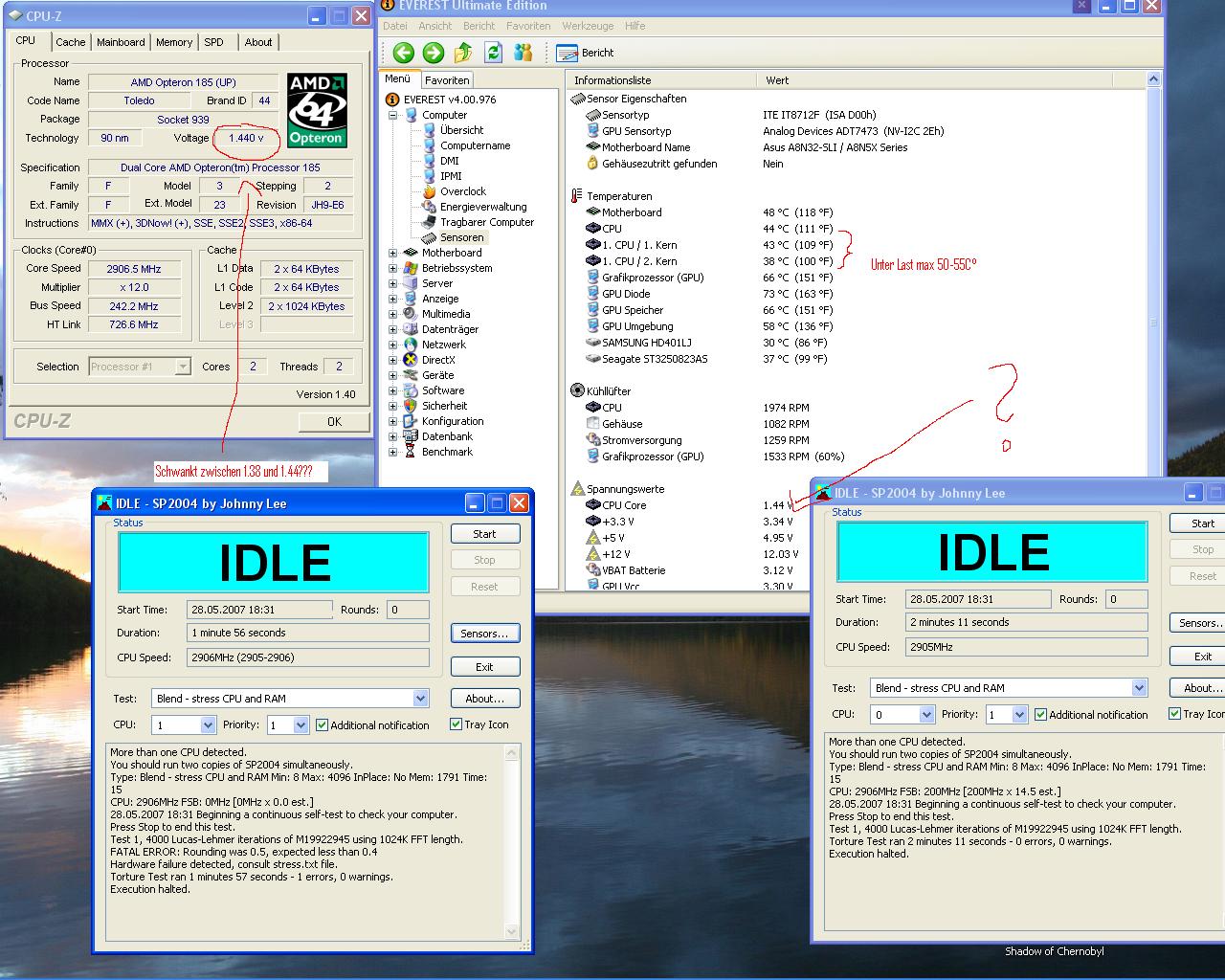This screenshot has width=1225, height=980.
Task: Click the fan icon beside Kühllüfter
Action: coord(577,390)
